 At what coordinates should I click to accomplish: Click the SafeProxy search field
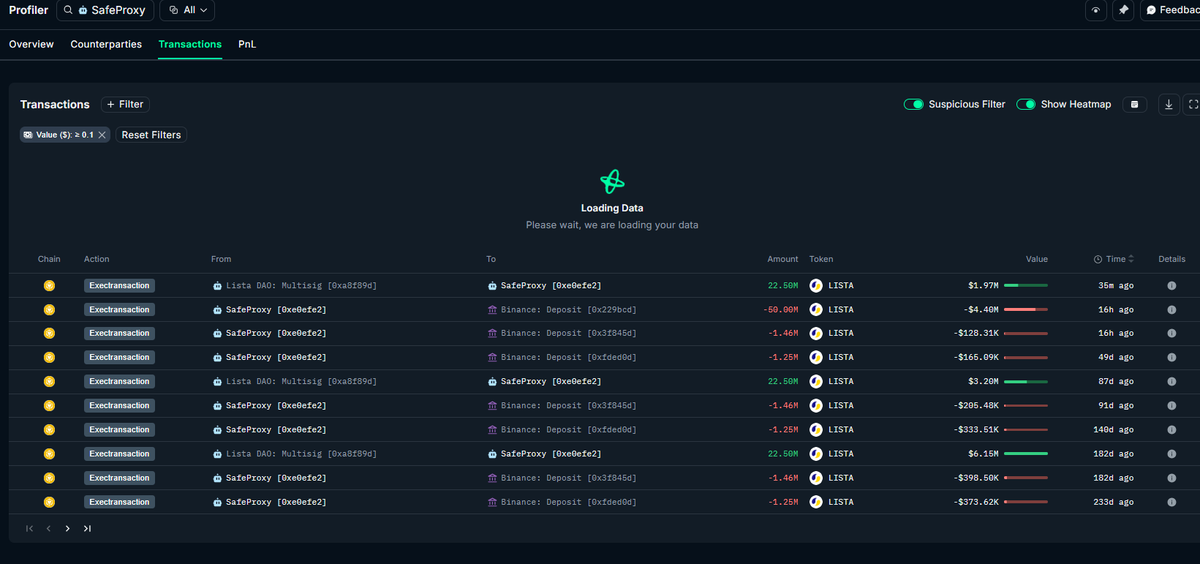[x=105, y=10]
